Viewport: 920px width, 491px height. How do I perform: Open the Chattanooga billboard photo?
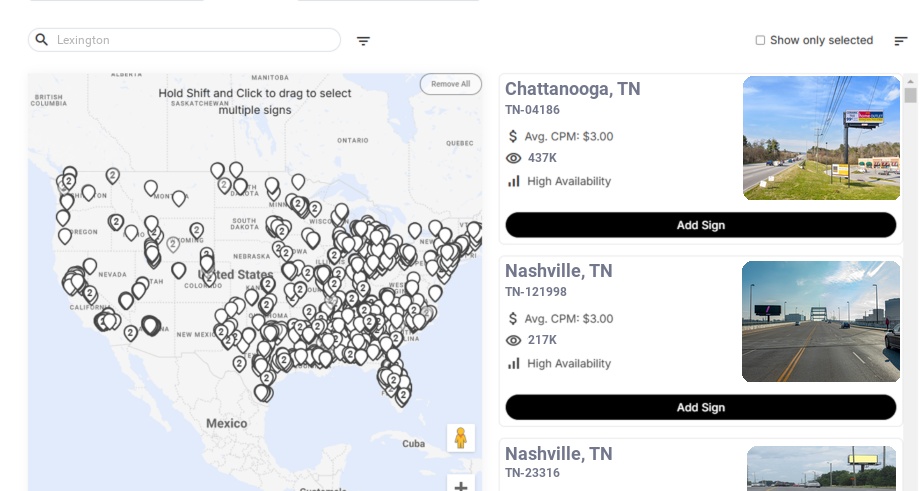coord(821,138)
